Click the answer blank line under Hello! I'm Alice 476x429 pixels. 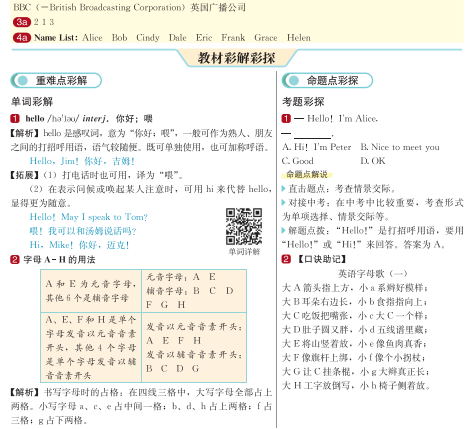[313, 134]
